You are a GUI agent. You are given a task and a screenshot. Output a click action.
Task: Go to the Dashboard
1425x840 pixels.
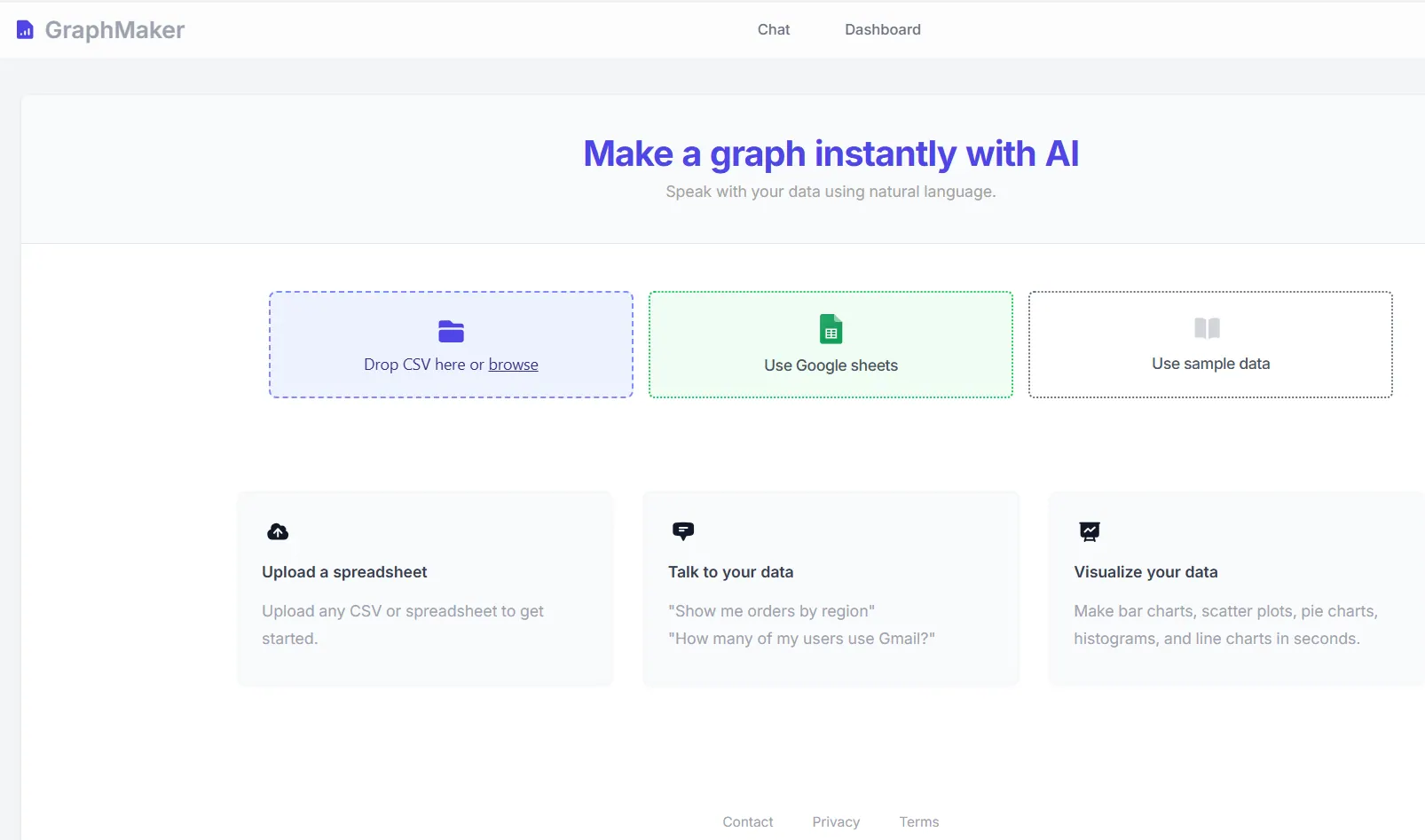click(x=883, y=29)
